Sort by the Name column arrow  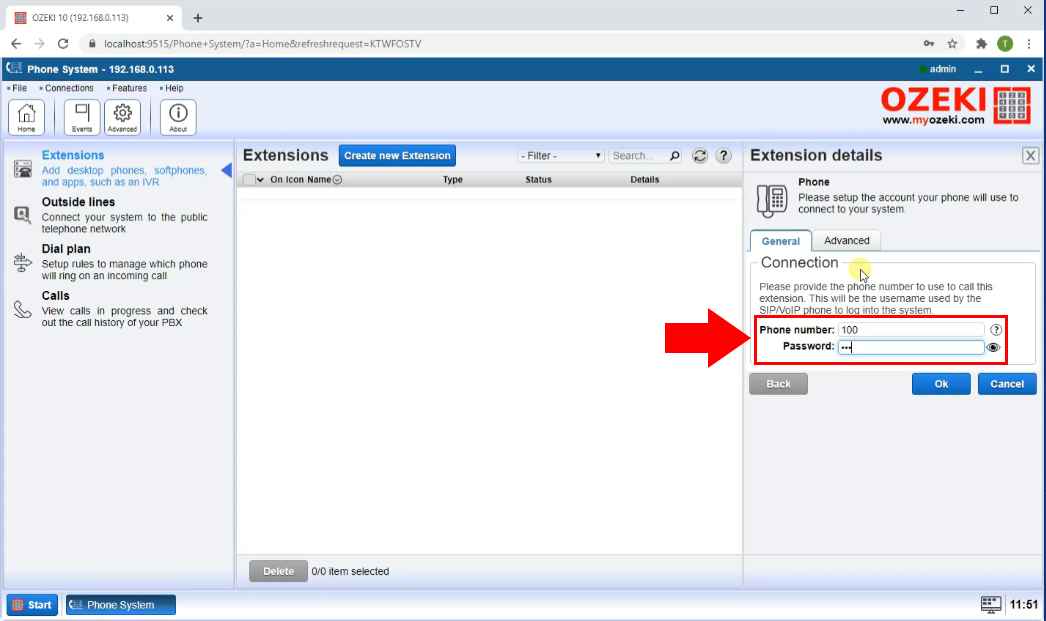tap(338, 179)
